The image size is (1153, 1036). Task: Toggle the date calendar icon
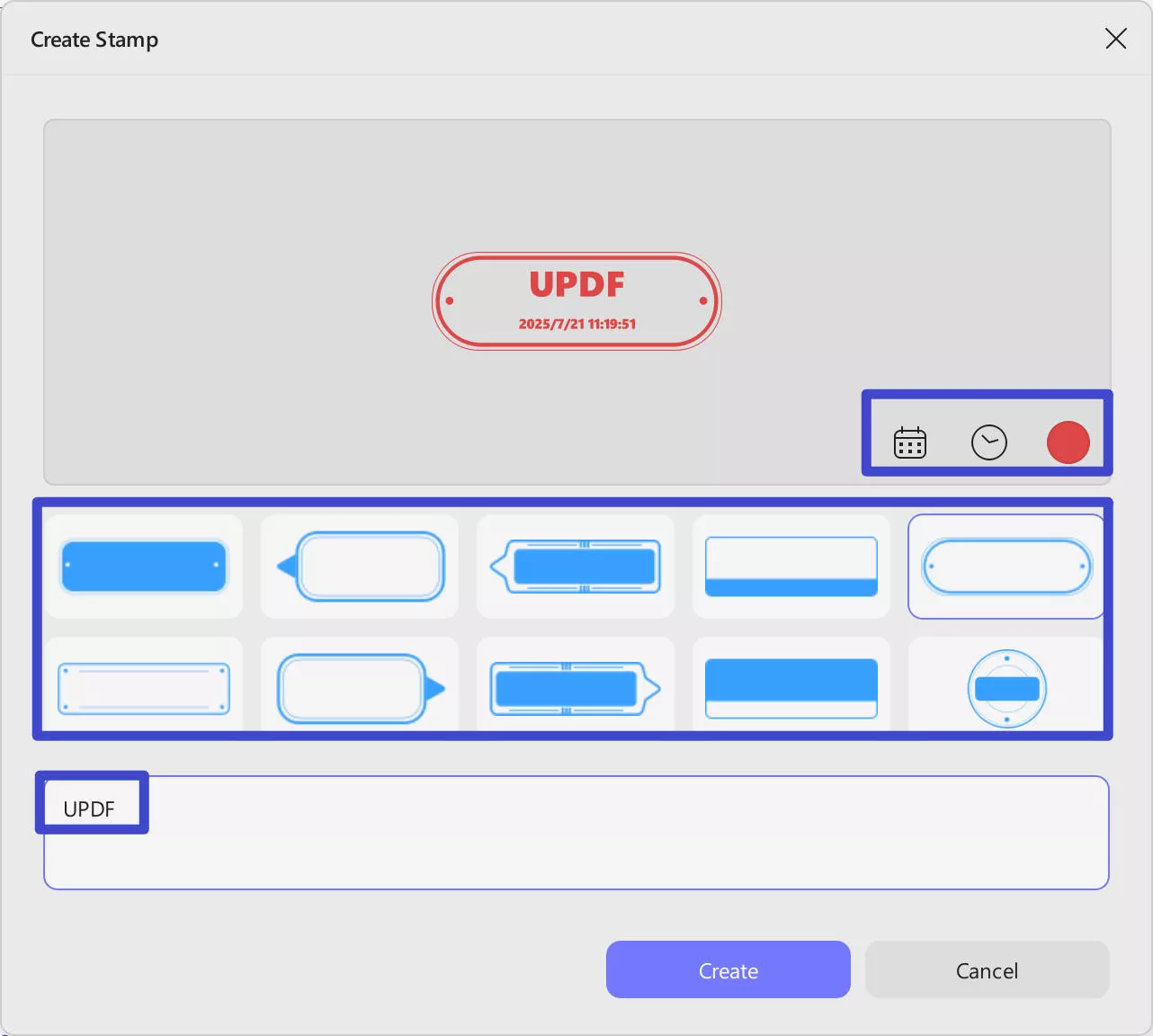(909, 442)
